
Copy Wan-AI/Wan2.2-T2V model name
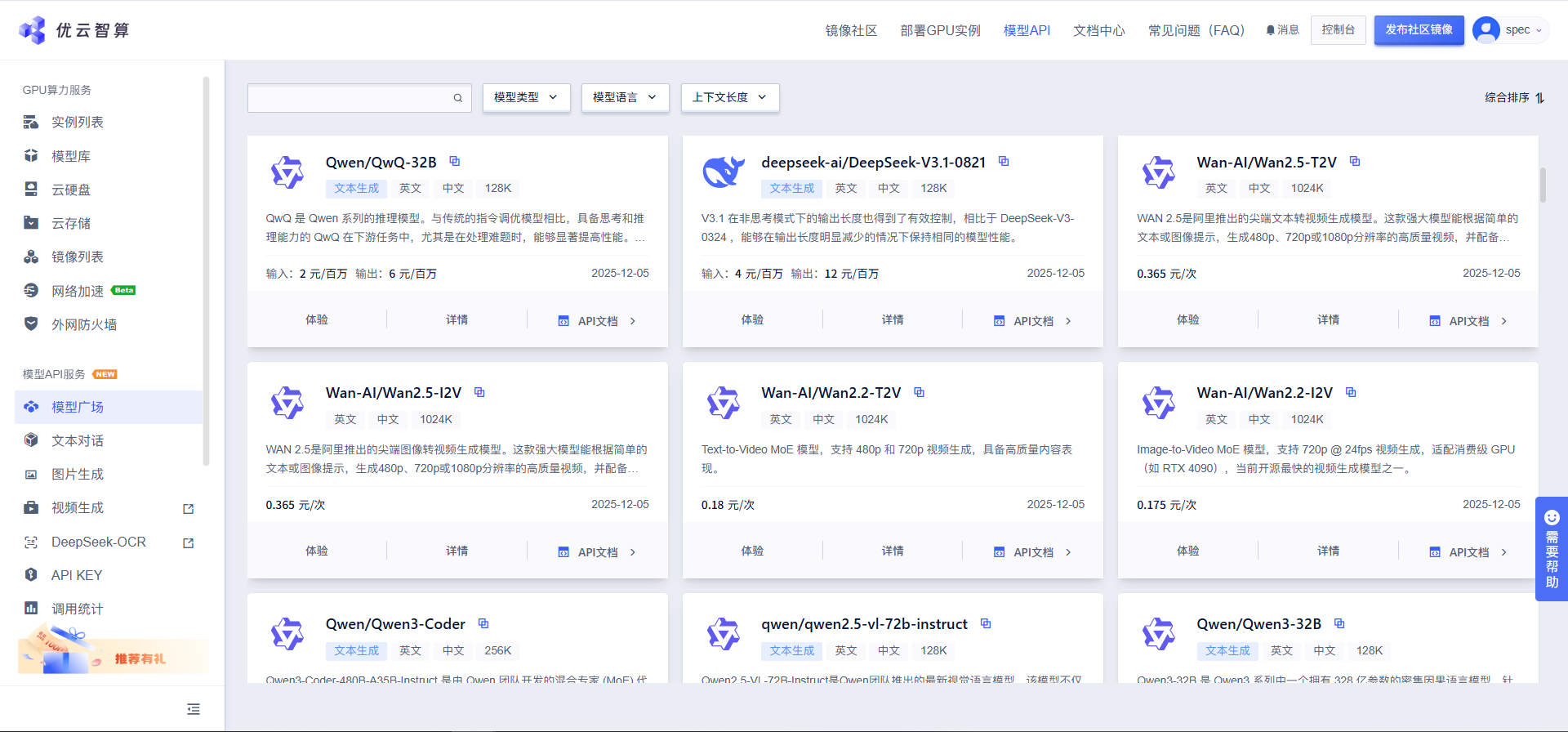click(919, 392)
